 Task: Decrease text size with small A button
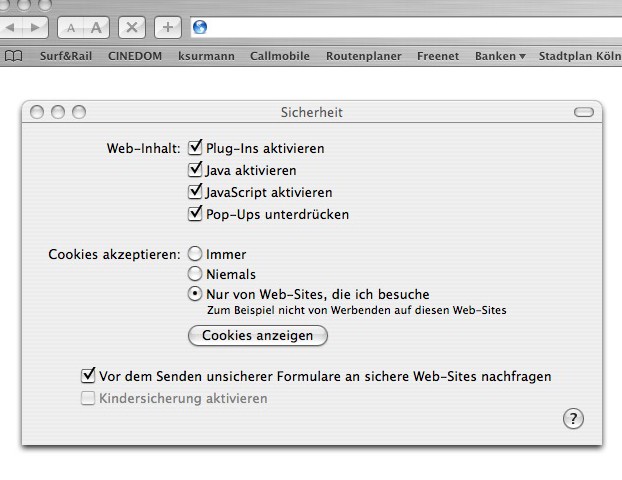pyautogui.click(x=71, y=28)
